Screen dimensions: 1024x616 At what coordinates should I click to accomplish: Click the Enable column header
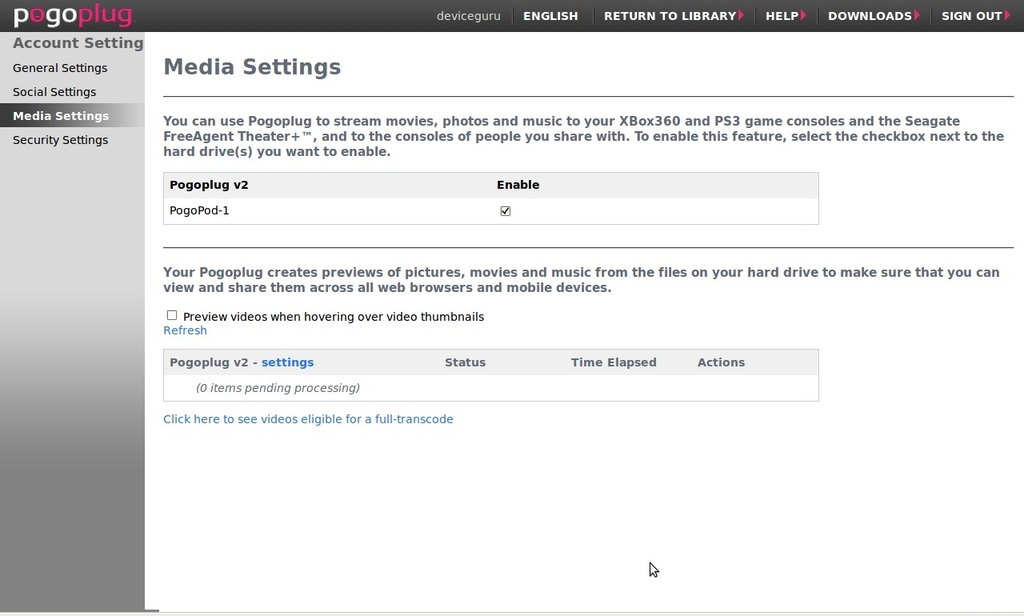pos(518,185)
